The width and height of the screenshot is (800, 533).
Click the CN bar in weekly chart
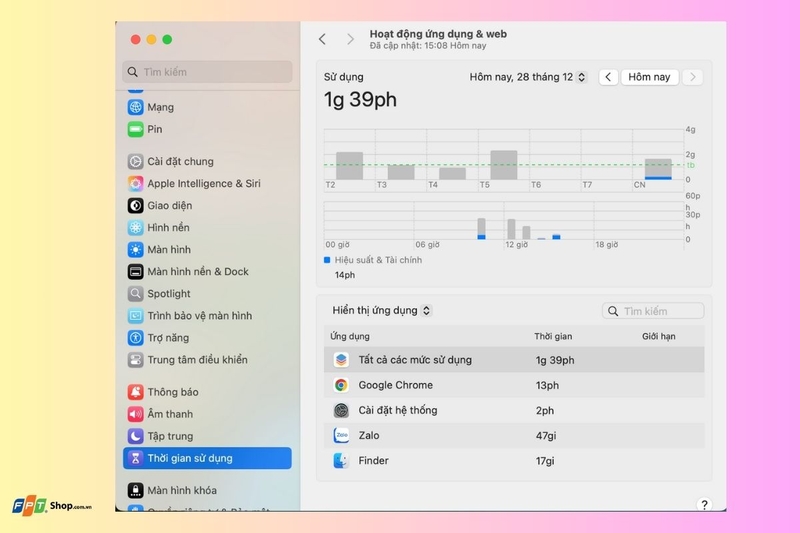coord(658,169)
